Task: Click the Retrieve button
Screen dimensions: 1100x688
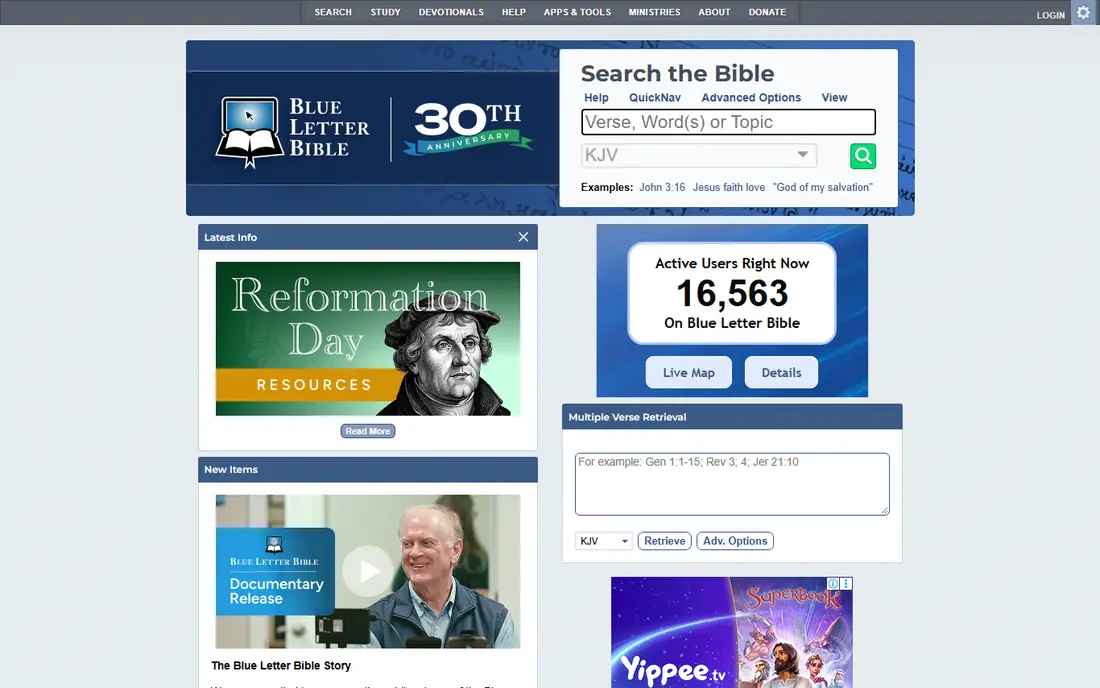Action: point(664,541)
